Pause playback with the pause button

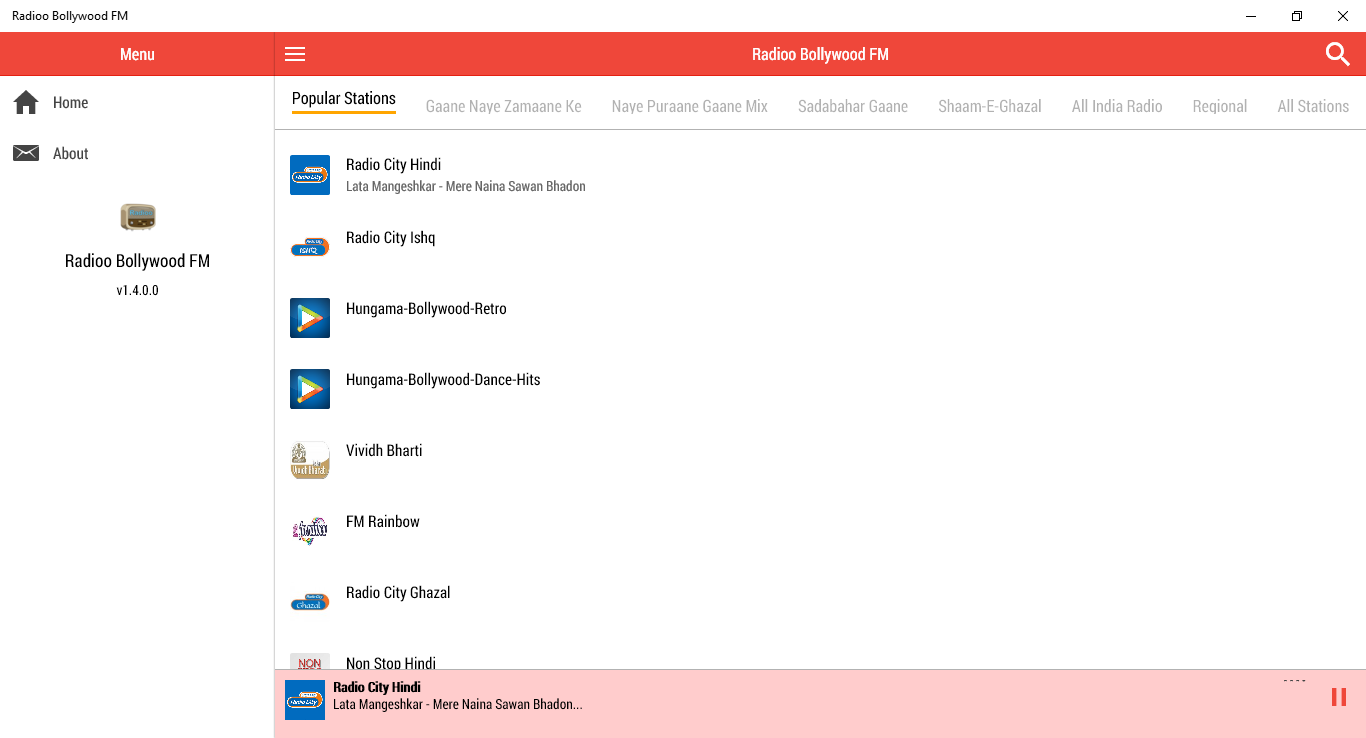coord(1339,697)
